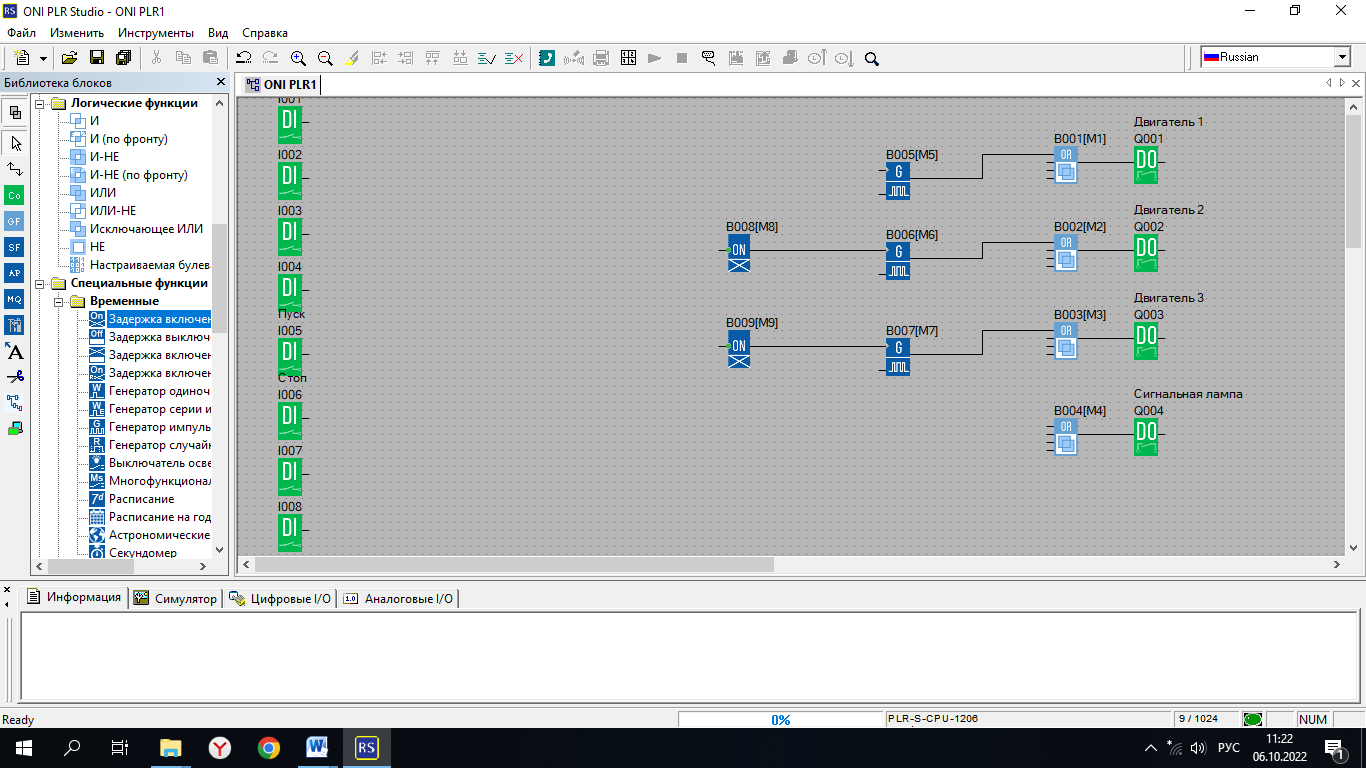Select the I005 Пуск input block
Screen dimensions: 1366x768
point(289,357)
